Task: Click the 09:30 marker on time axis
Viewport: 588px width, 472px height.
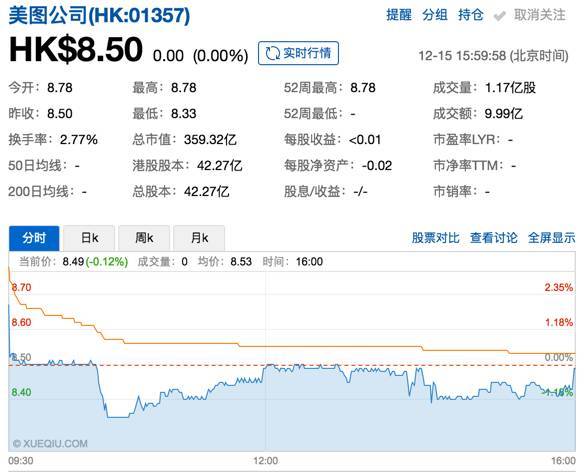Action: pyautogui.click(x=21, y=461)
